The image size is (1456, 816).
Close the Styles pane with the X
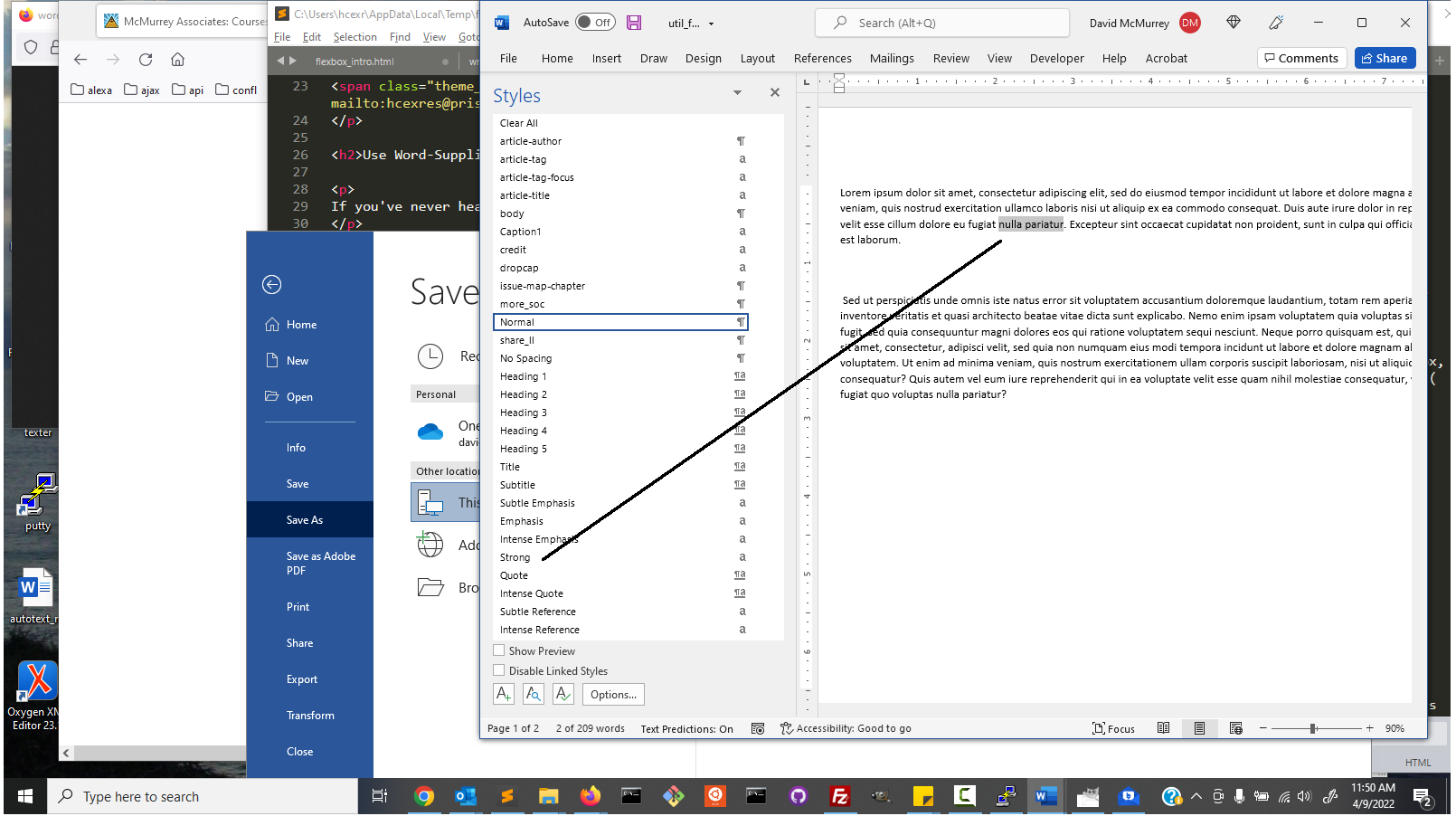click(x=774, y=92)
